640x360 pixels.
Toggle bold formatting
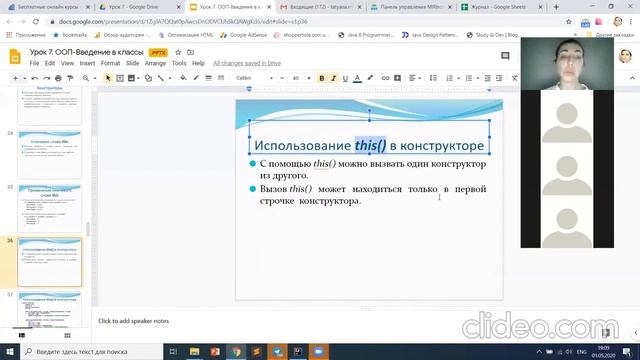point(322,78)
